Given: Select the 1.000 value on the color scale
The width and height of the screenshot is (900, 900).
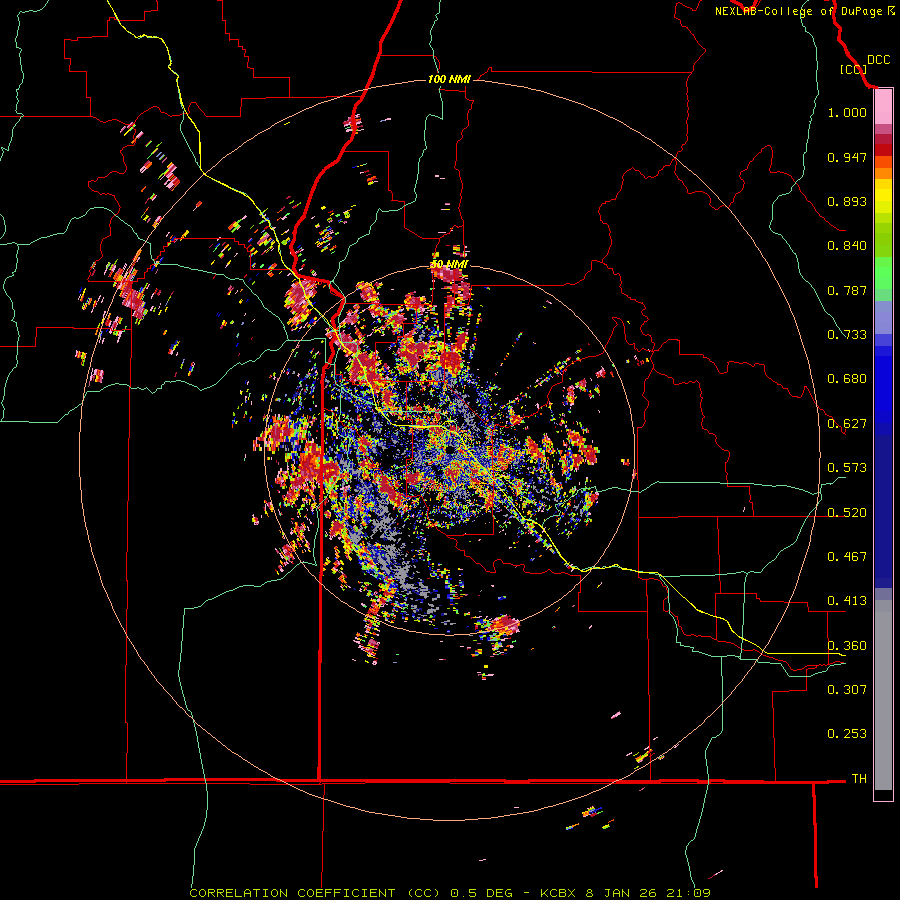Looking at the screenshot, I should click(847, 112).
